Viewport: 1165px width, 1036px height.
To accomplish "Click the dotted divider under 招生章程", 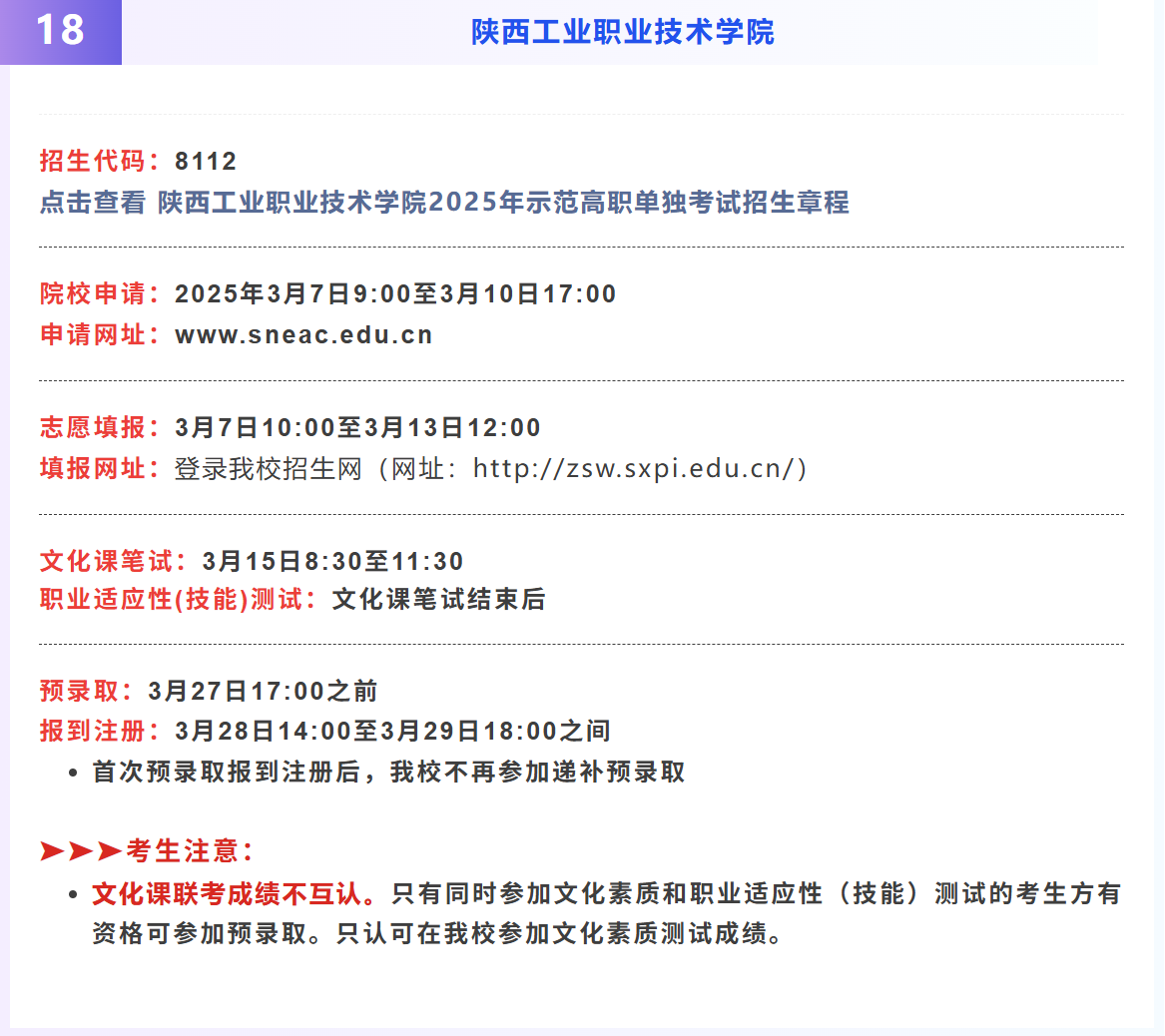I will click(x=582, y=247).
